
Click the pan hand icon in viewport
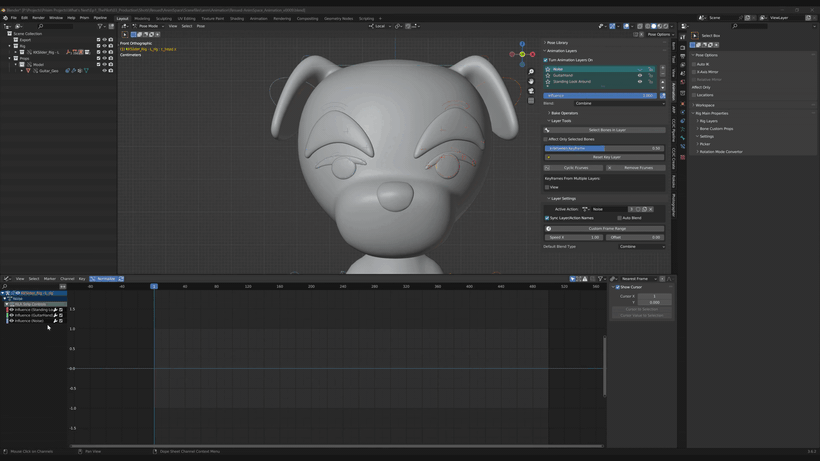(x=532, y=81)
